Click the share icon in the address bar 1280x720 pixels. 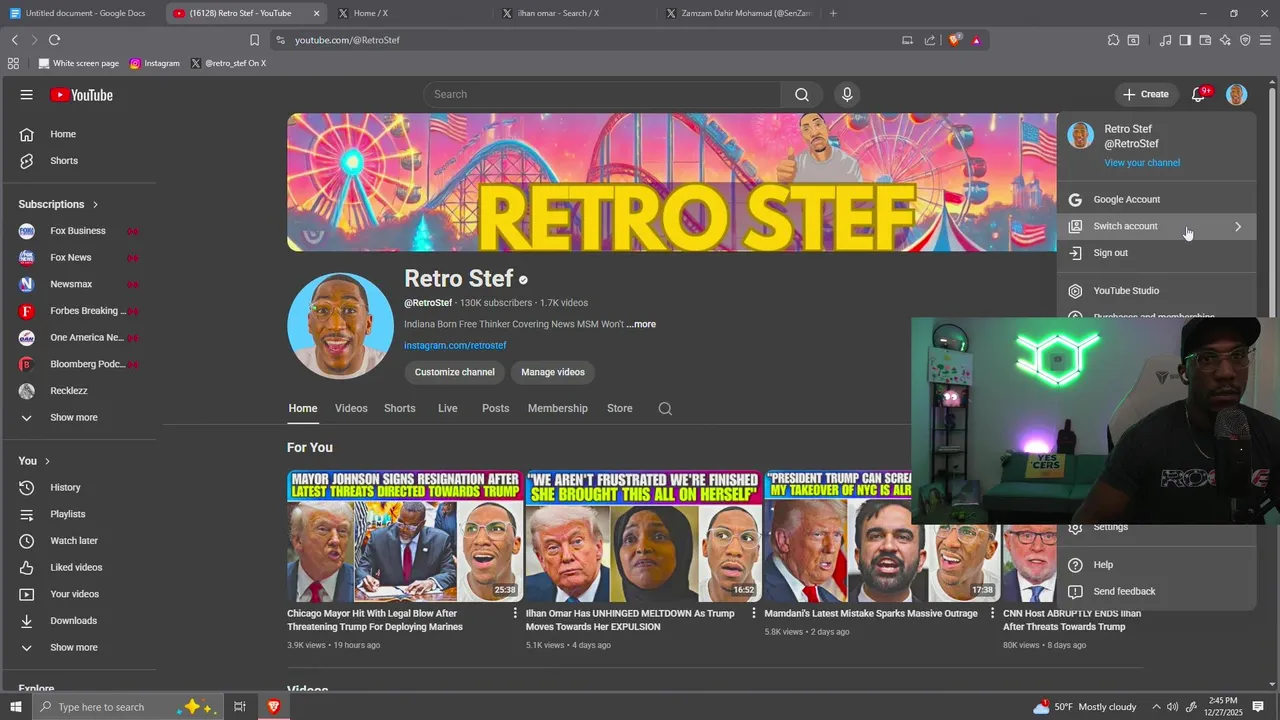(930, 40)
